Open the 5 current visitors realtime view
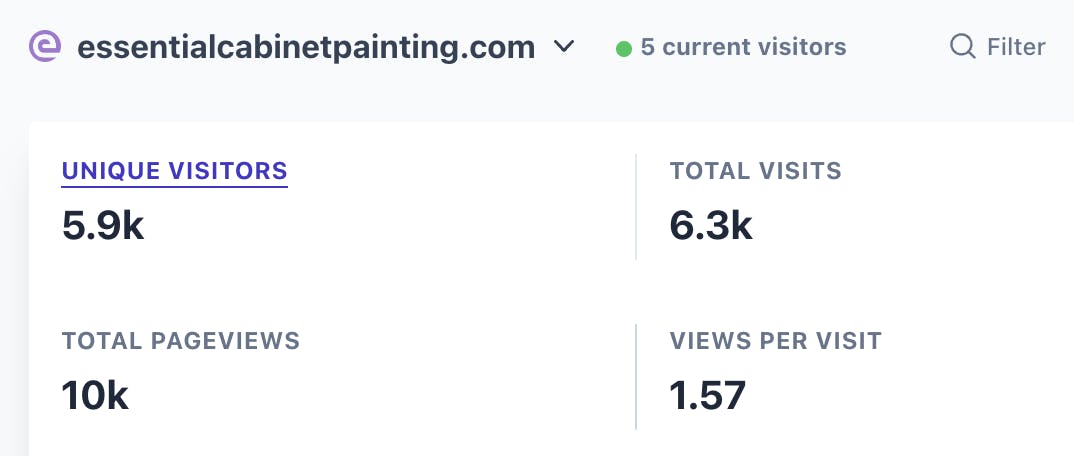 coord(743,46)
